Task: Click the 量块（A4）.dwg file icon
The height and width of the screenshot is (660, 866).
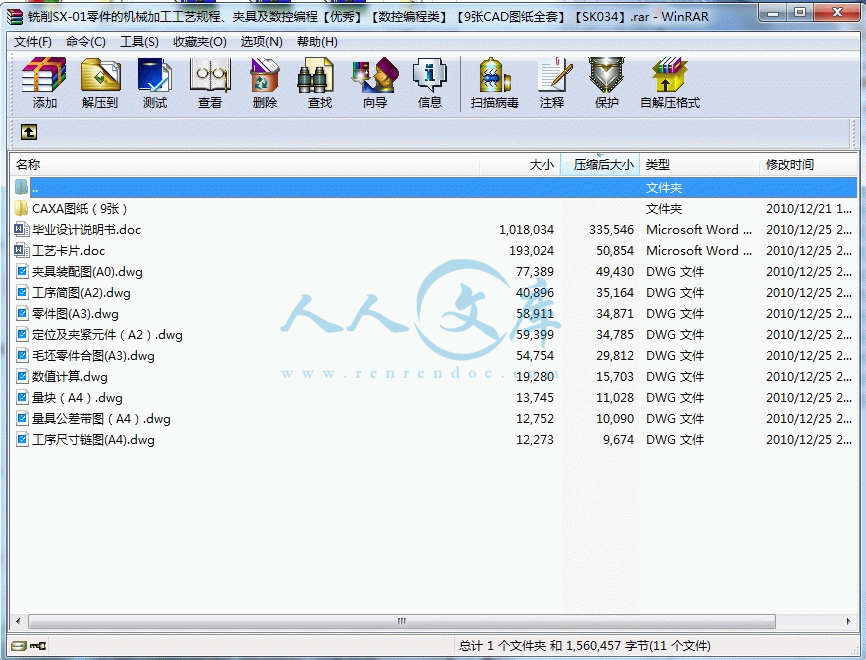Action: pos(22,398)
